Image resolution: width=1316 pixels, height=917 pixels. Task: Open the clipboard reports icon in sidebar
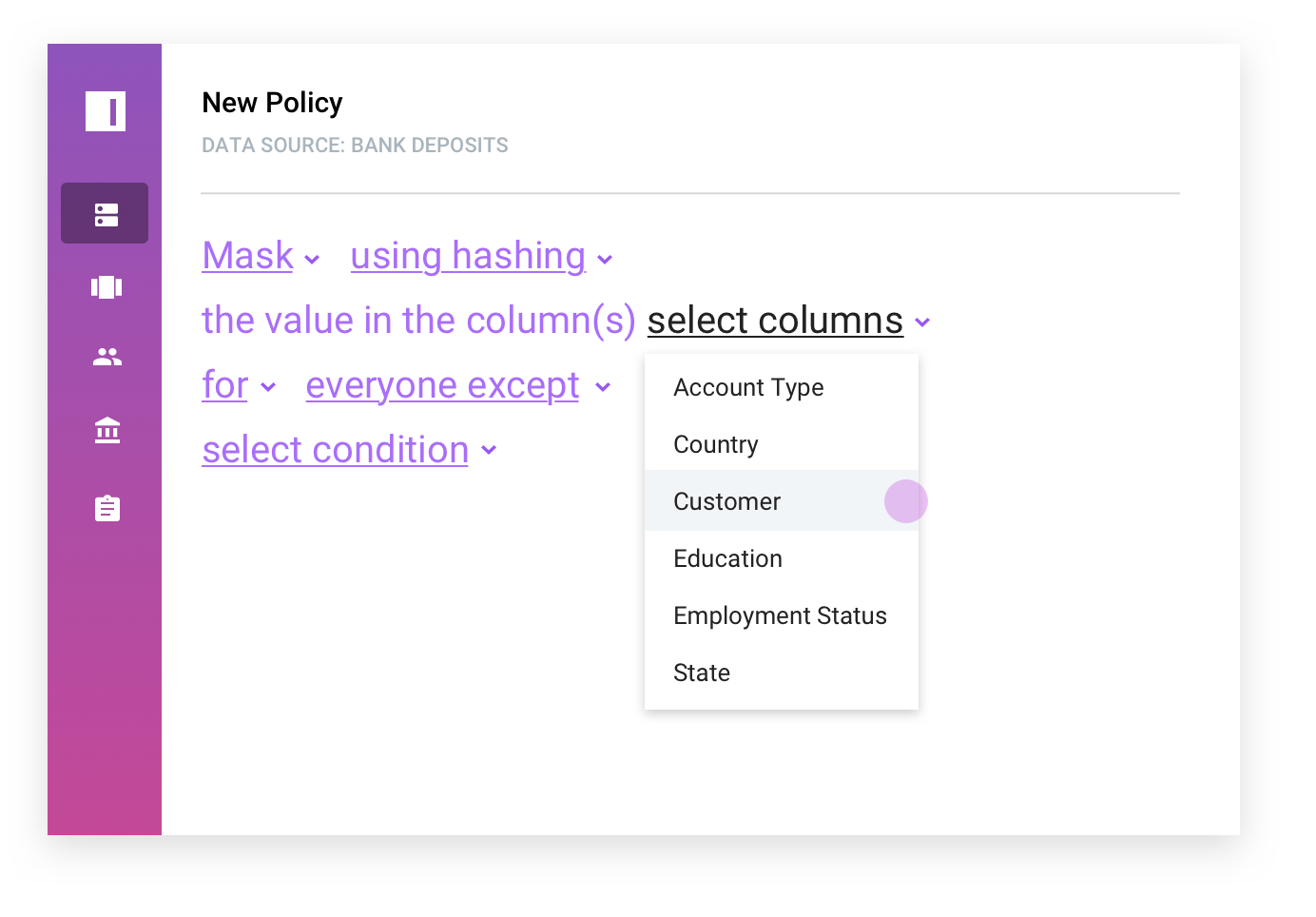[x=107, y=508]
